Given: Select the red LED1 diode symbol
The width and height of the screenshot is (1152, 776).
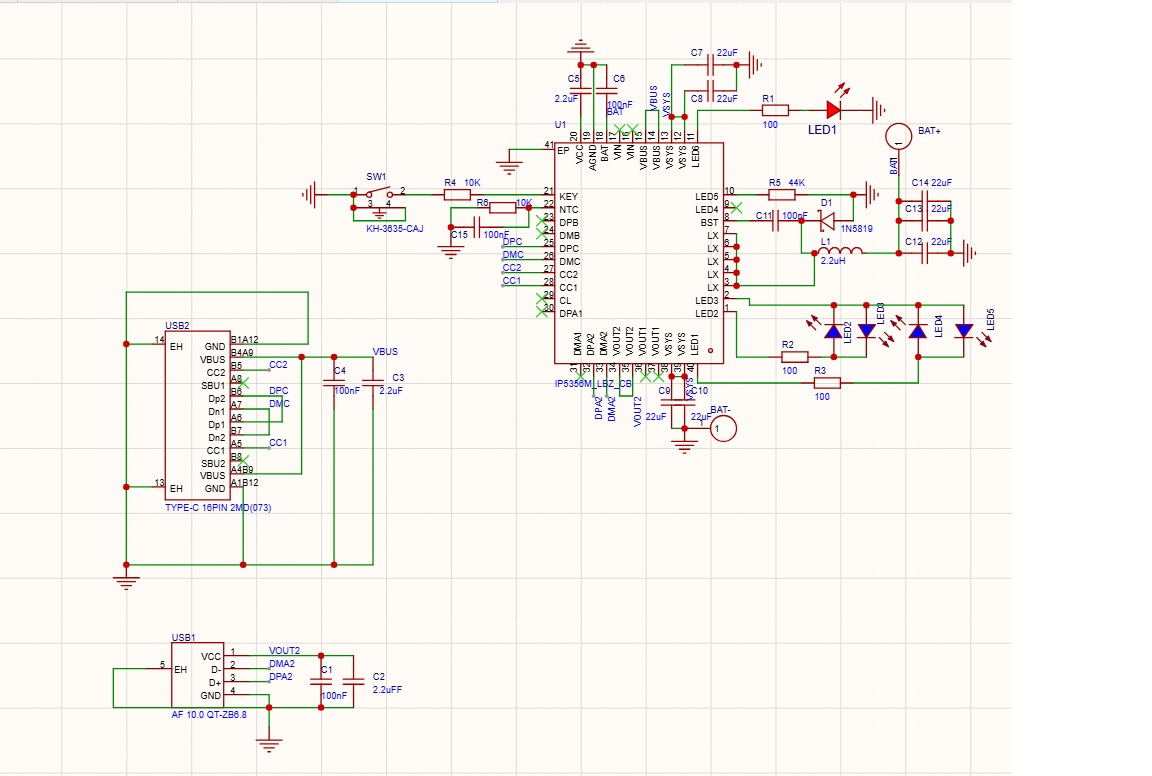Looking at the screenshot, I should click(x=834, y=110).
